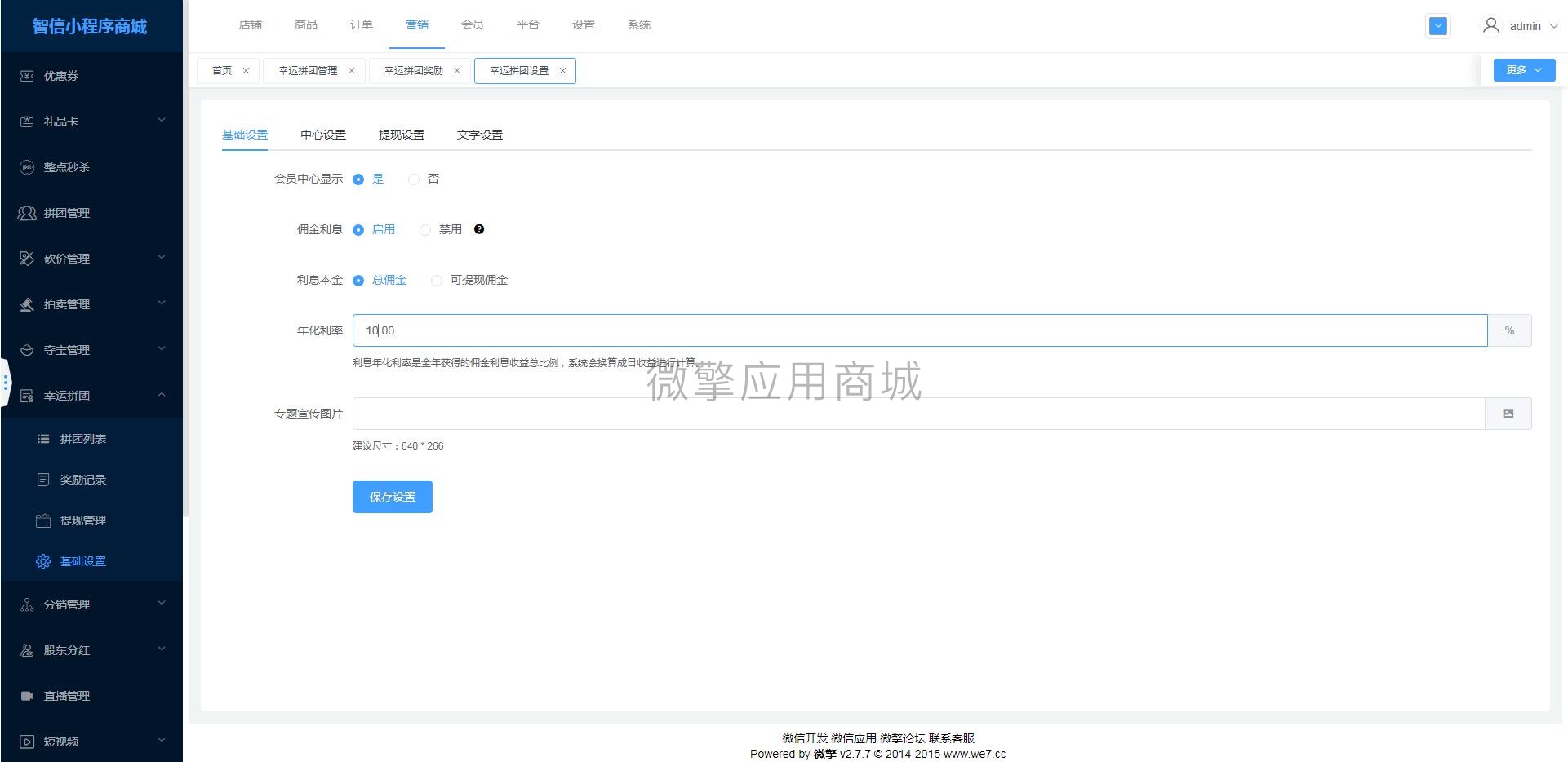Click the 礼品卡 gift card icon
Image resolution: width=1568 pixels, height=762 pixels.
pyautogui.click(x=27, y=122)
